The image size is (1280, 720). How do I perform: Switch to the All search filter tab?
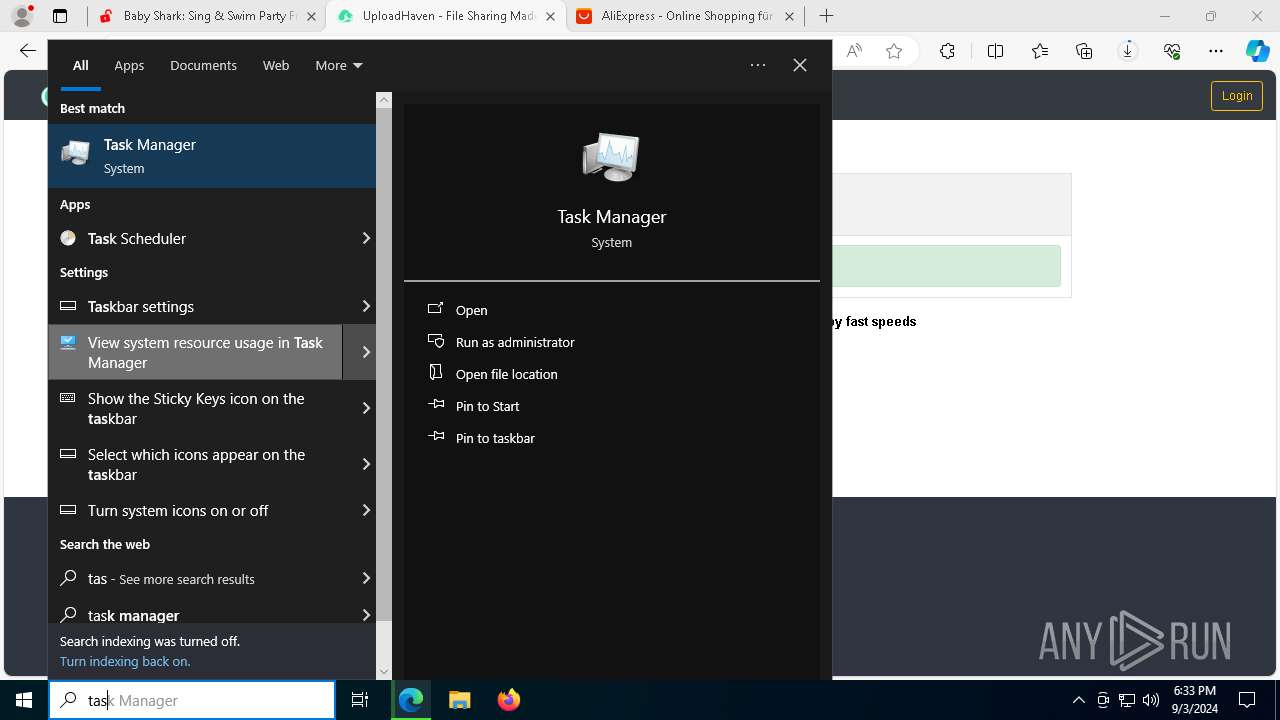(81, 65)
